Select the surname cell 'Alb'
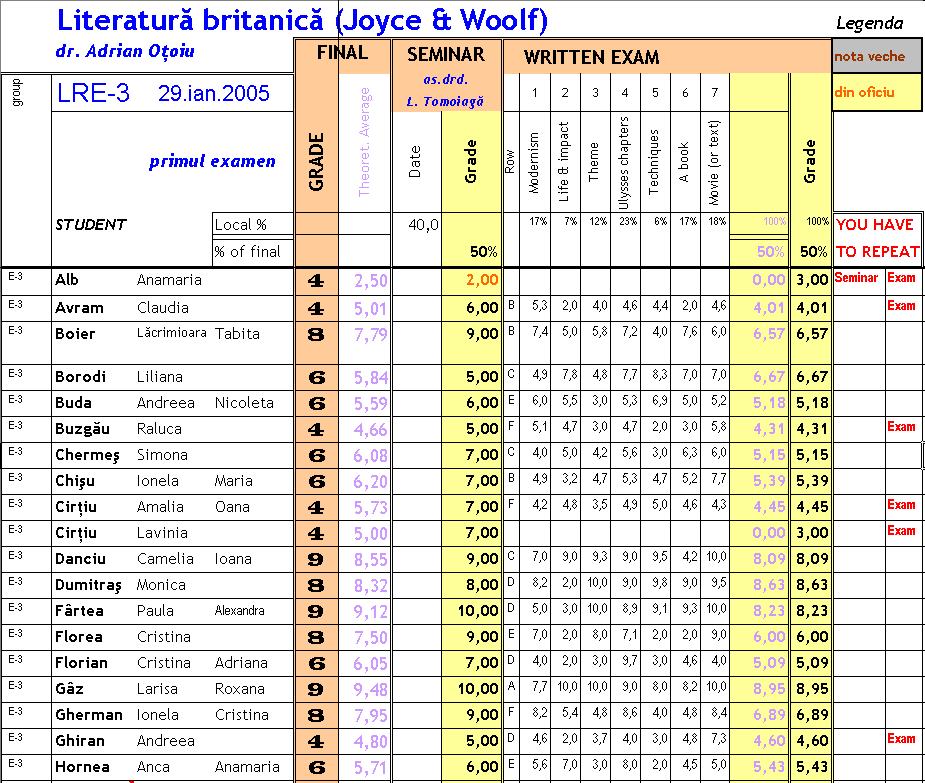925x783 pixels. (x=67, y=280)
